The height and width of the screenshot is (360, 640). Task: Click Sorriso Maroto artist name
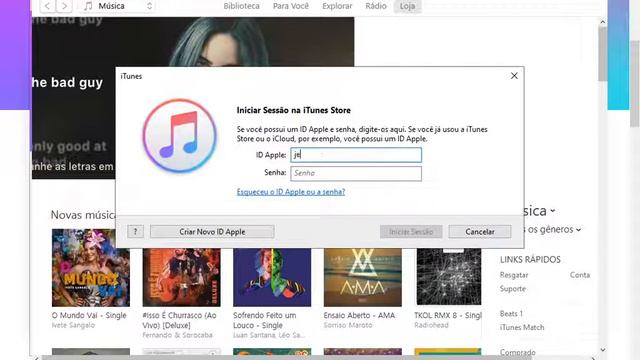pyautogui.click(x=348, y=325)
